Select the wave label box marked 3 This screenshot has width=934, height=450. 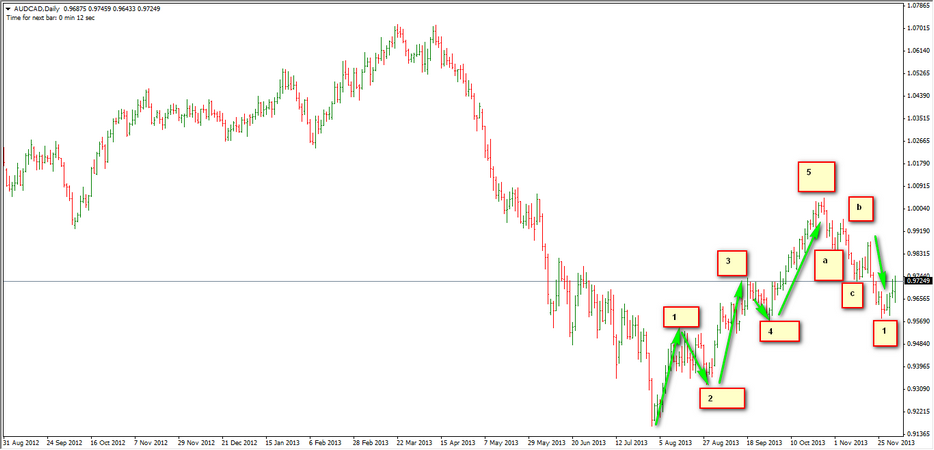tap(732, 263)
